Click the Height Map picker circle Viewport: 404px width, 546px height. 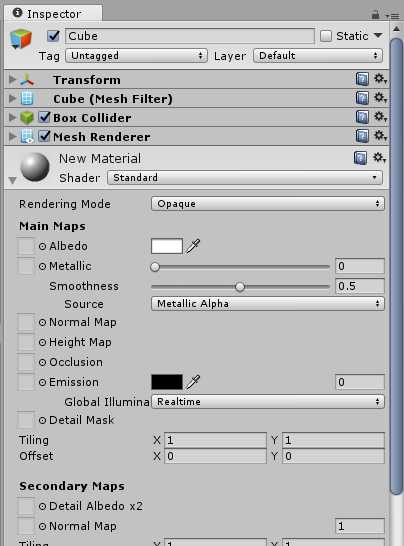(42, 343)
